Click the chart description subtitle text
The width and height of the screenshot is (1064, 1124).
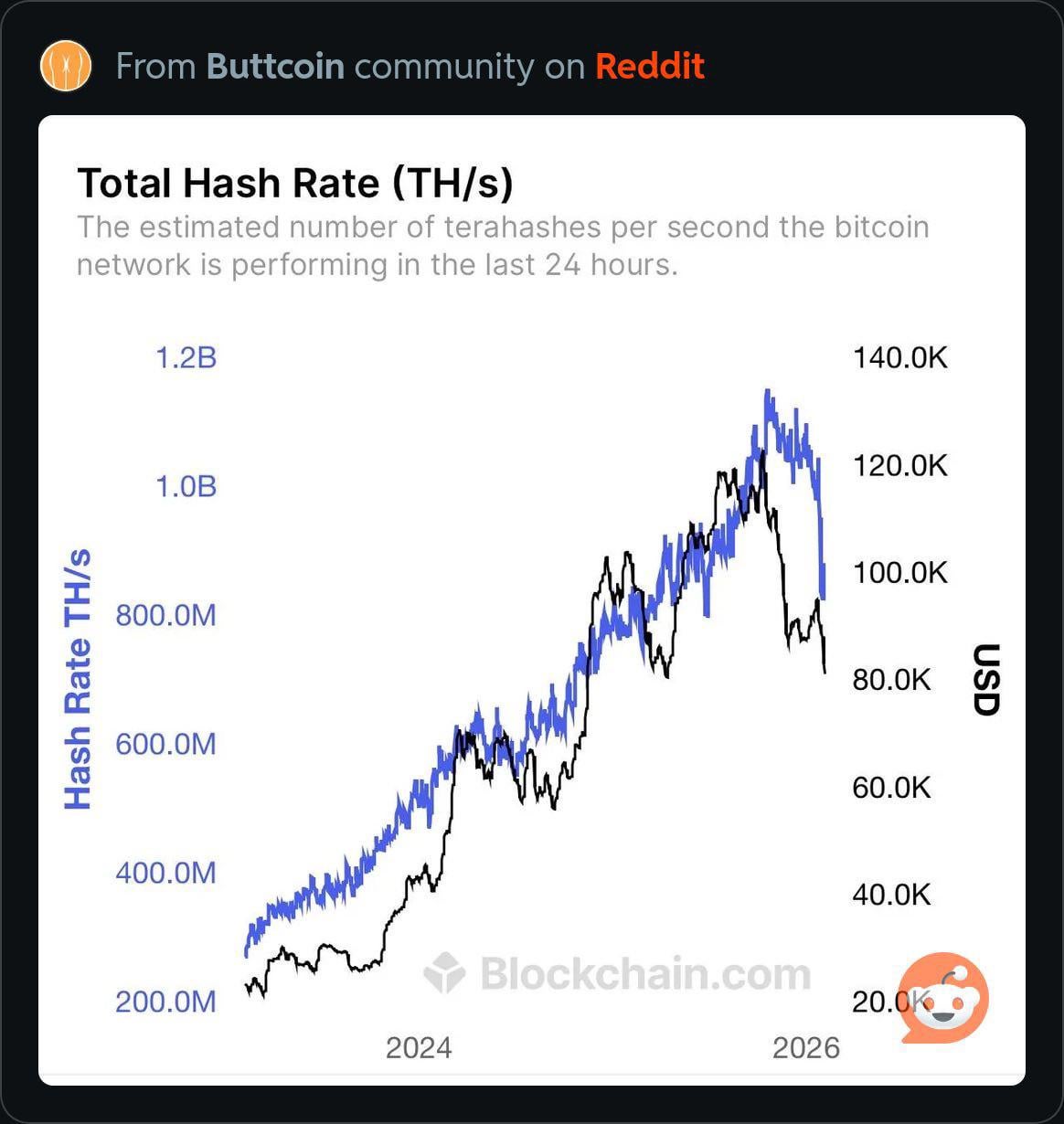502,245
